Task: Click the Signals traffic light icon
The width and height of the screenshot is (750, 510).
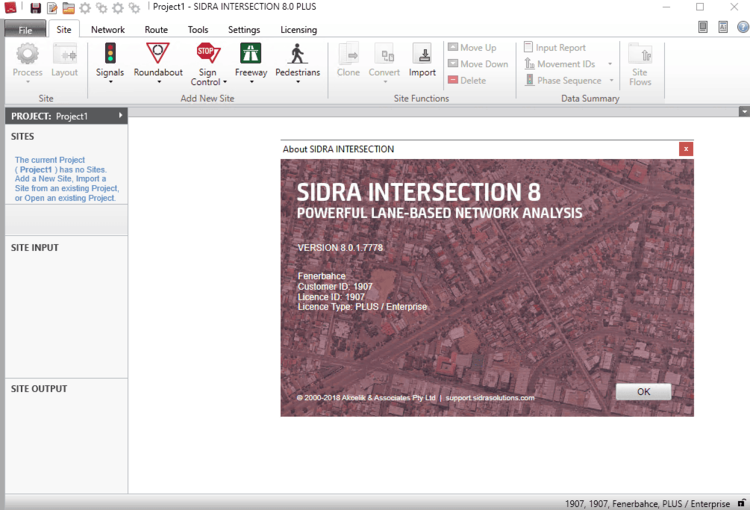Action: click(x=110, y=53)
